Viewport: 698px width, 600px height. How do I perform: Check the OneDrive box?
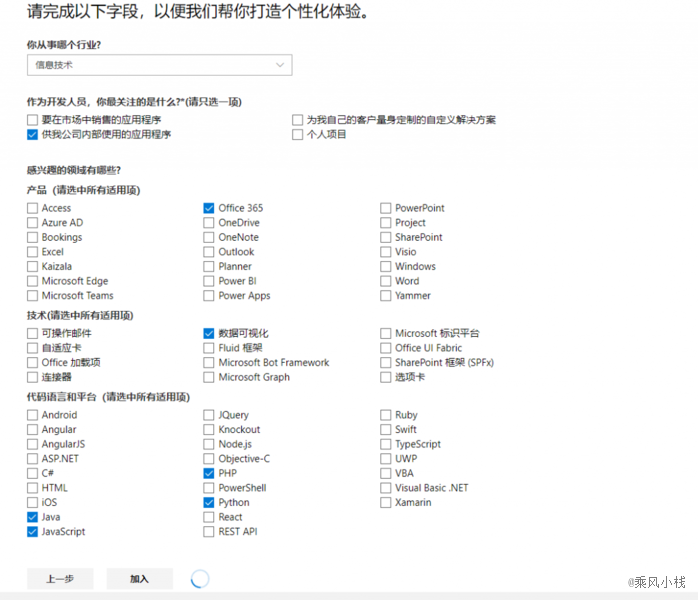tap(208, 223)
